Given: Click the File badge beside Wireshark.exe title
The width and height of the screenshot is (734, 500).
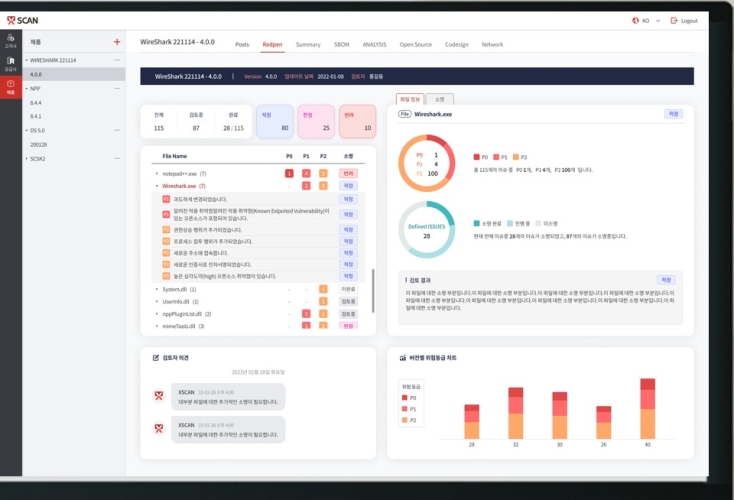Looking at the screenshot, I should tap(404, 114).
